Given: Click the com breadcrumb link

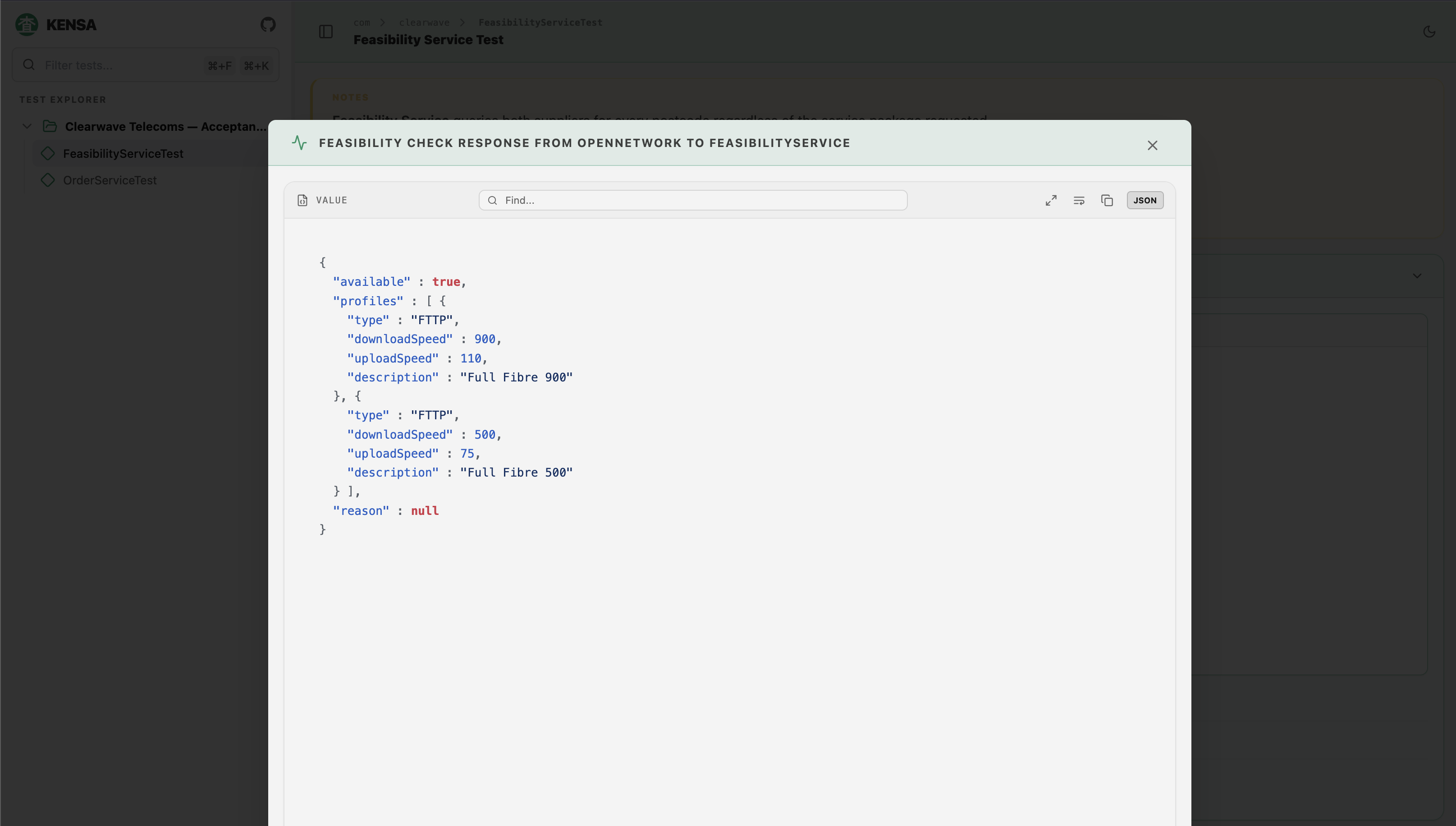Looking at the screenshot, I should coord(362,22).
